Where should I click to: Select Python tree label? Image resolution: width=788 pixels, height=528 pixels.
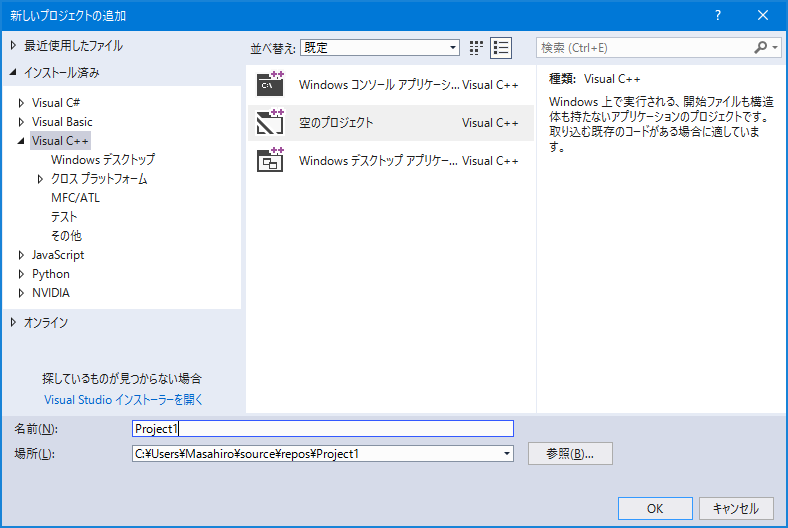coord(51,274)
